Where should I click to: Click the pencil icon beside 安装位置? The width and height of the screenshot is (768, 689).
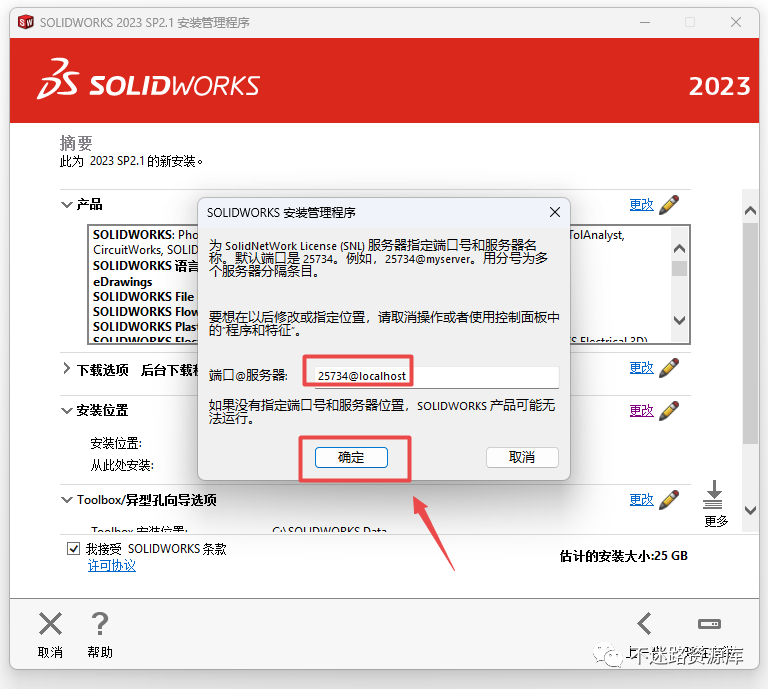pyautogui.click(x=669, y=410)
